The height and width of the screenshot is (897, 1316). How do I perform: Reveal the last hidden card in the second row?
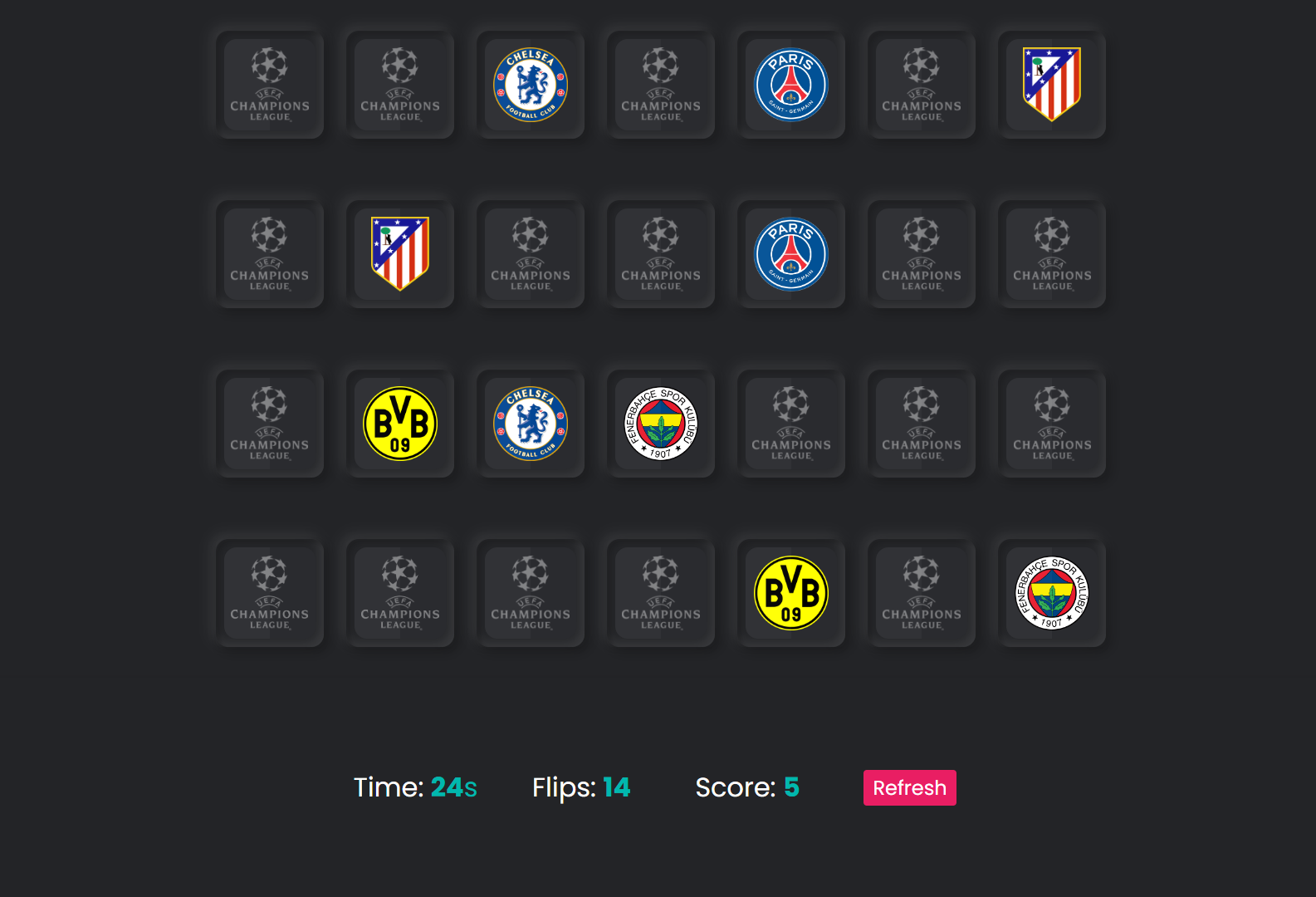point(1051,253)
